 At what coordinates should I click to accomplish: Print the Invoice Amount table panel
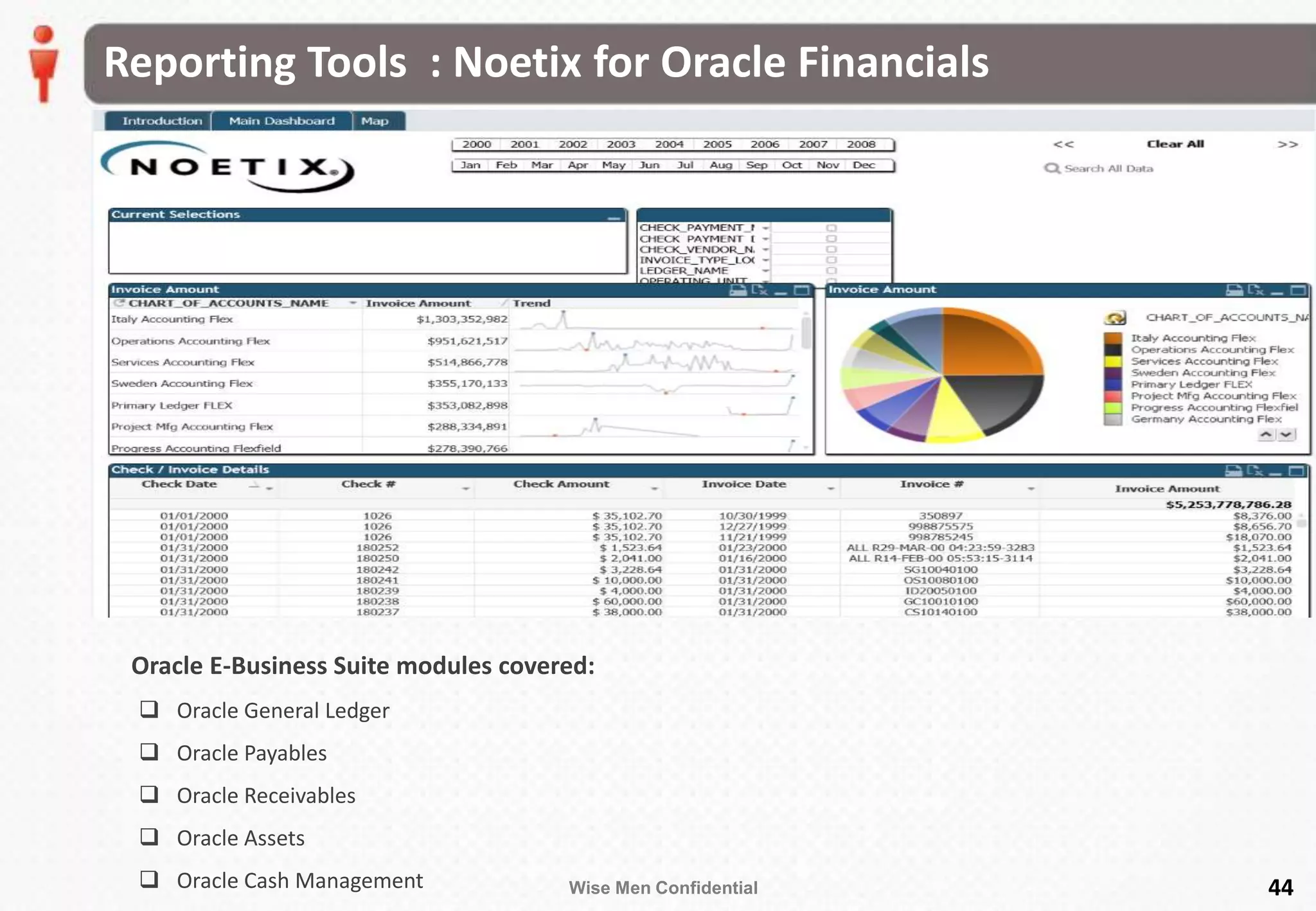[738, 290]
